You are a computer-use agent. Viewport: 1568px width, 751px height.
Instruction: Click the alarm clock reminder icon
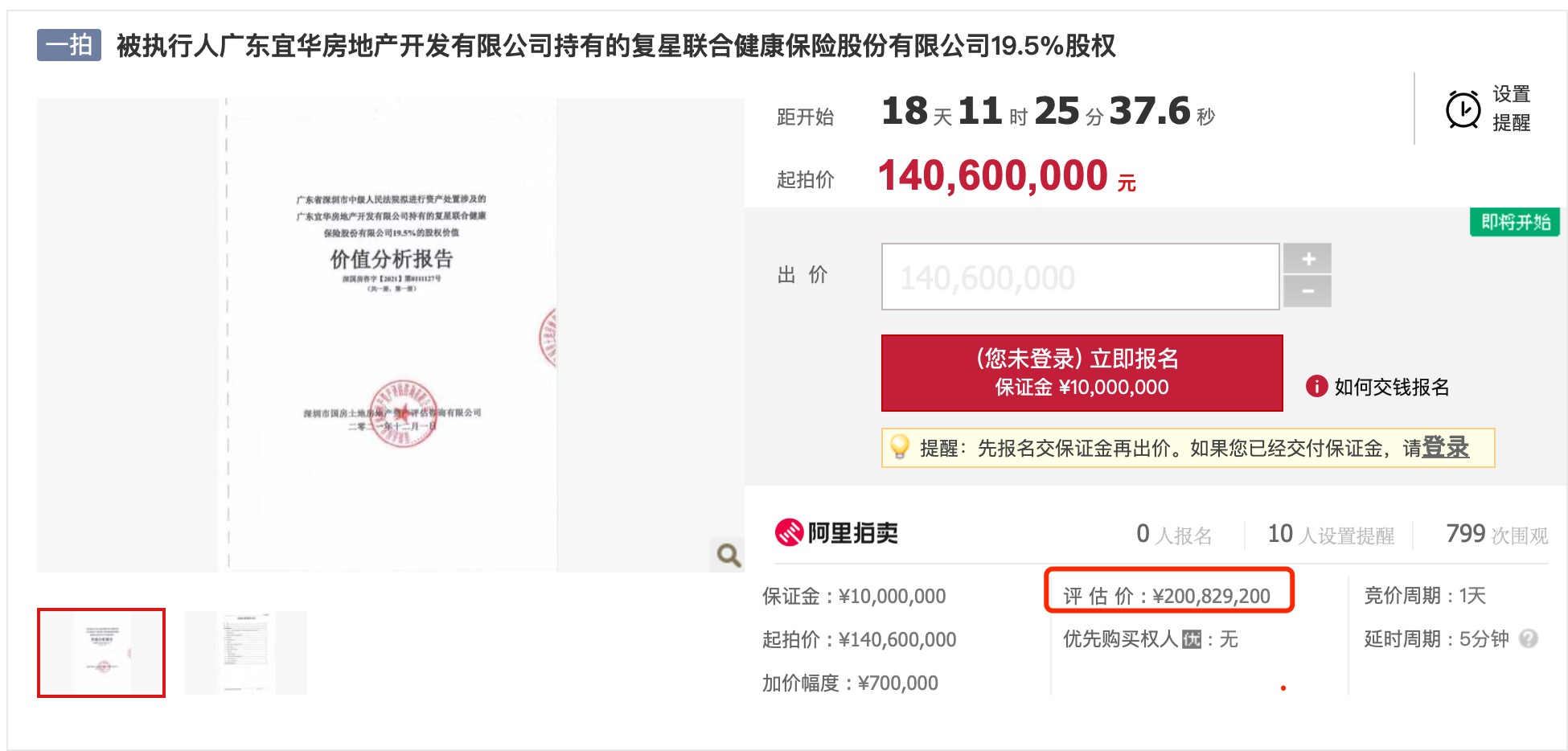(1463, 109)
